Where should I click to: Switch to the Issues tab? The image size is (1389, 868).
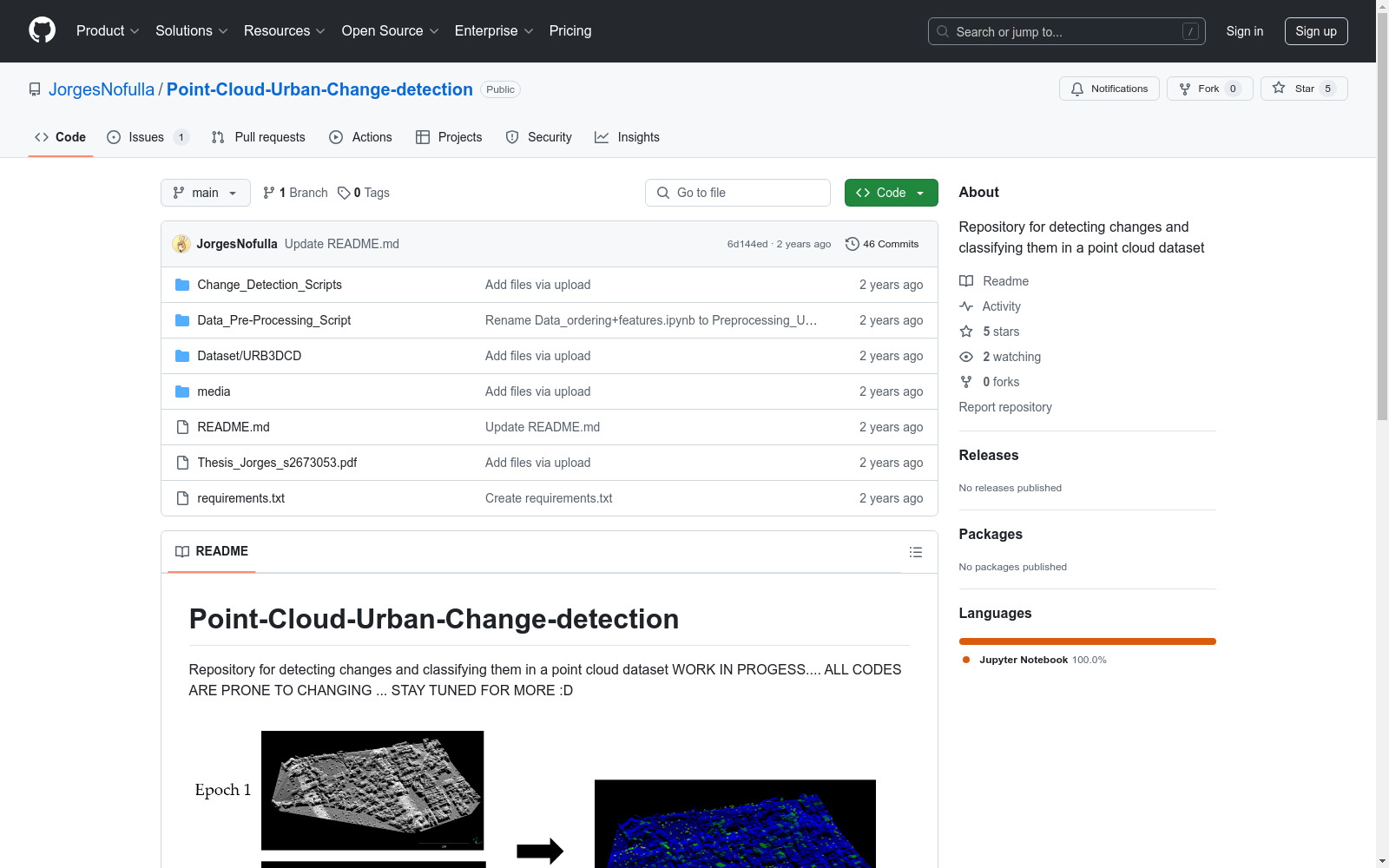pos(148,137)
